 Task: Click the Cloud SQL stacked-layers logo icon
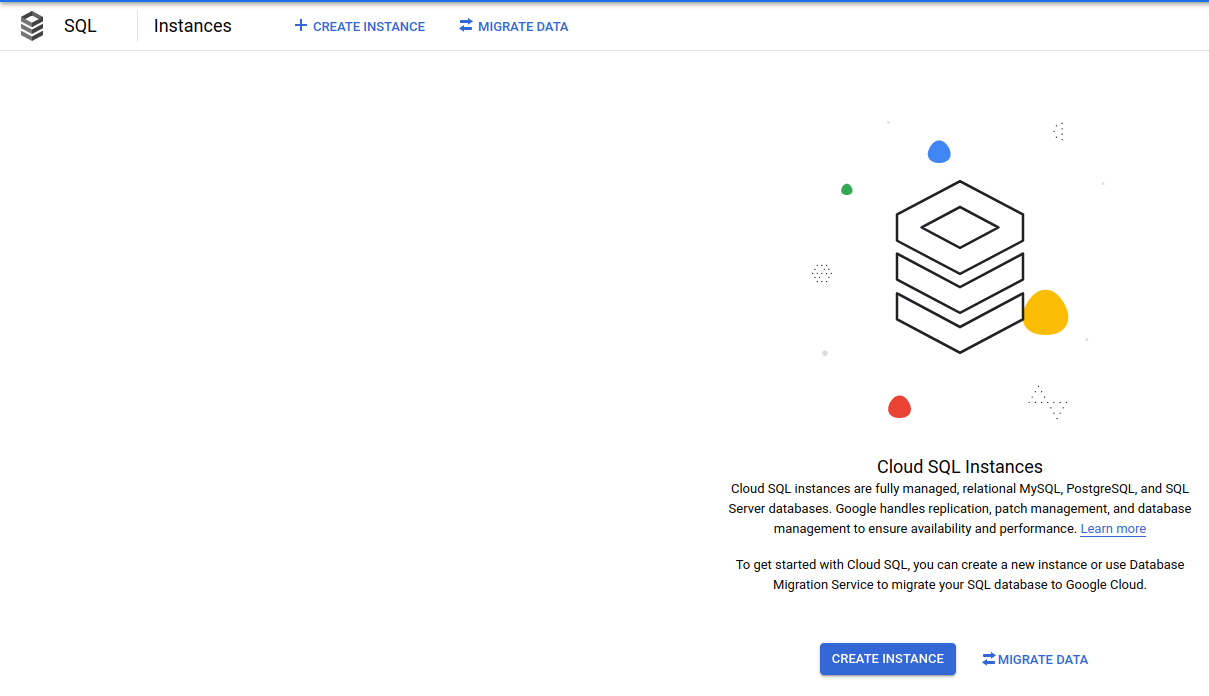coord(33,25)
